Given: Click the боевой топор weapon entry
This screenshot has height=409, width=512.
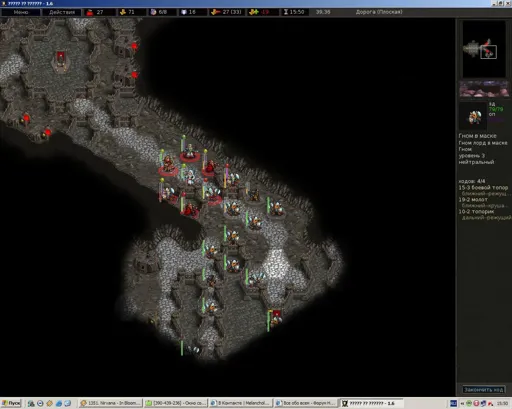Looking at the screenshot, I should pyautogui.click(x=483, y=188).
